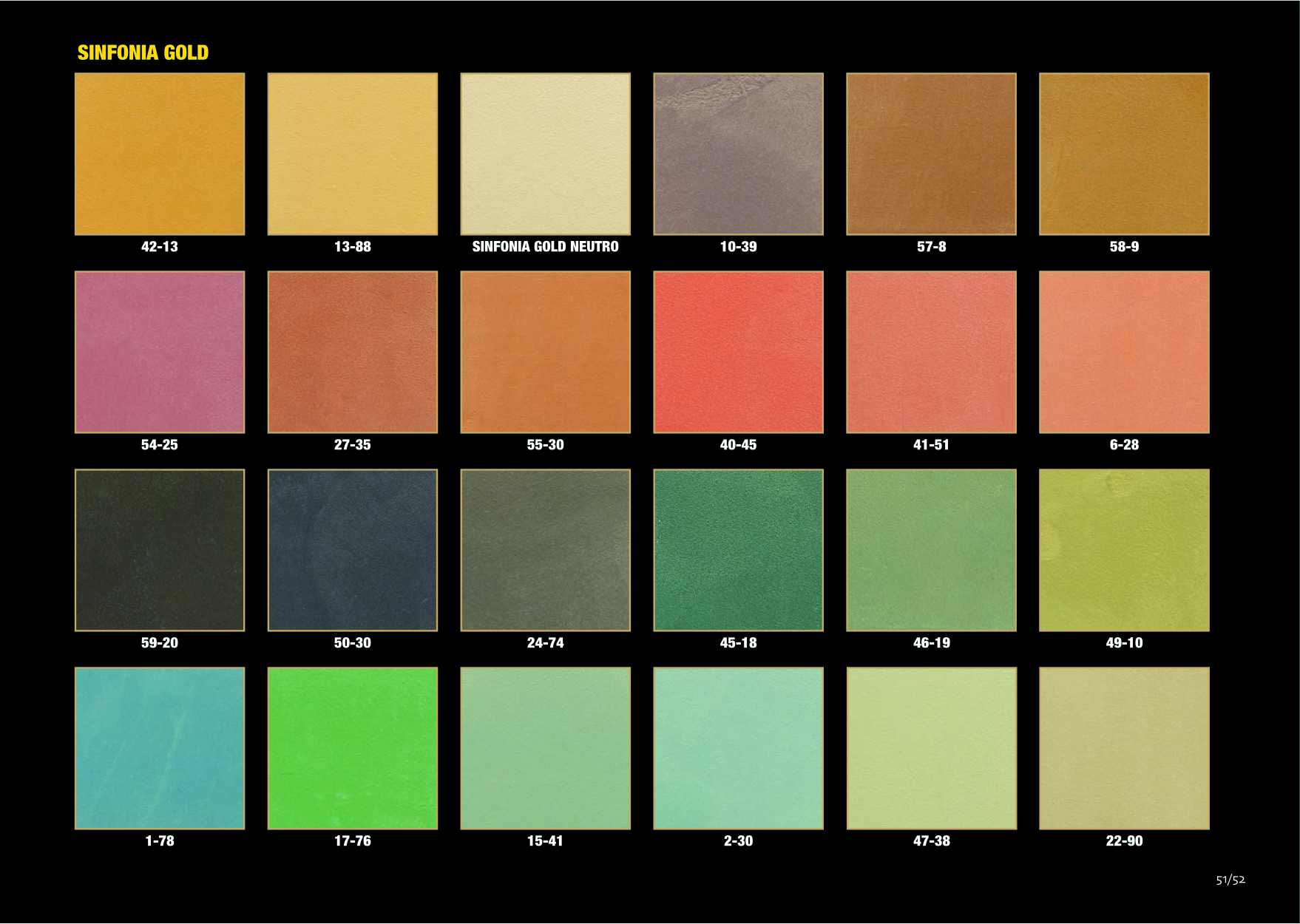The width and height of the screenshot is (1300, 924).
Task: Click the page number 51/52
Action: point(1230,880)
